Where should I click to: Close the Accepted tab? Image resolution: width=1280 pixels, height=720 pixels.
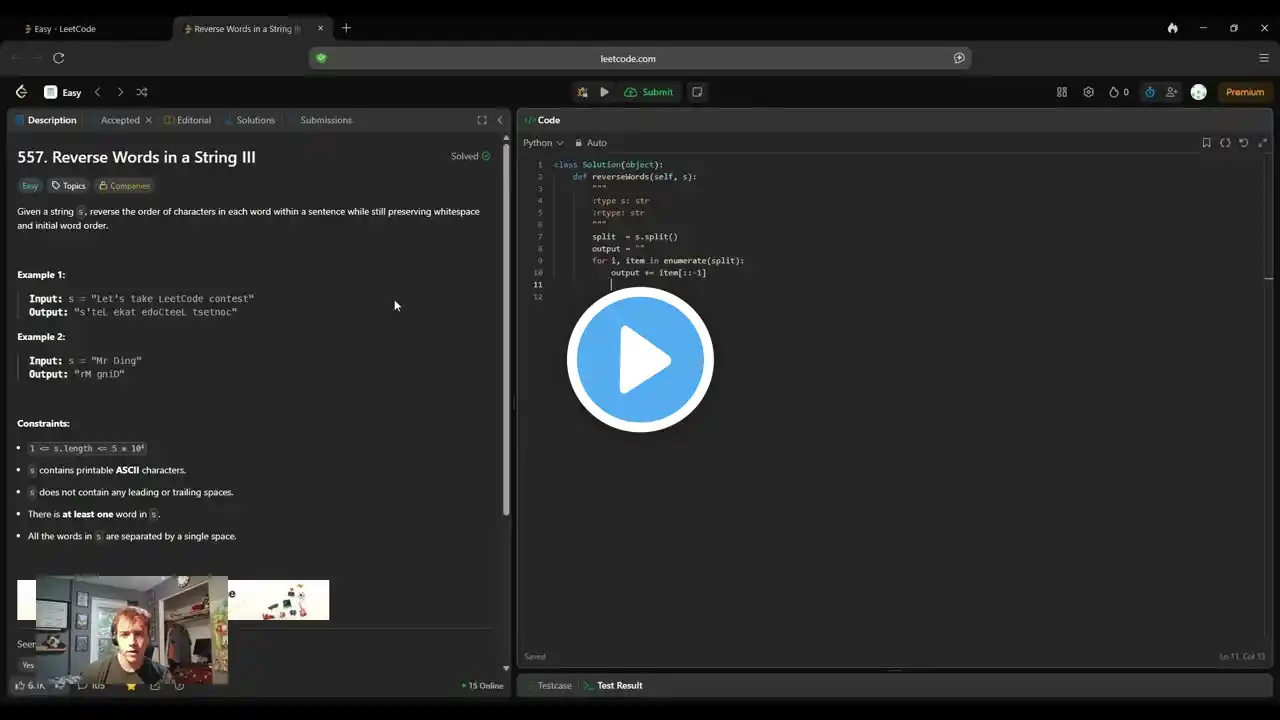pos(148,120)
